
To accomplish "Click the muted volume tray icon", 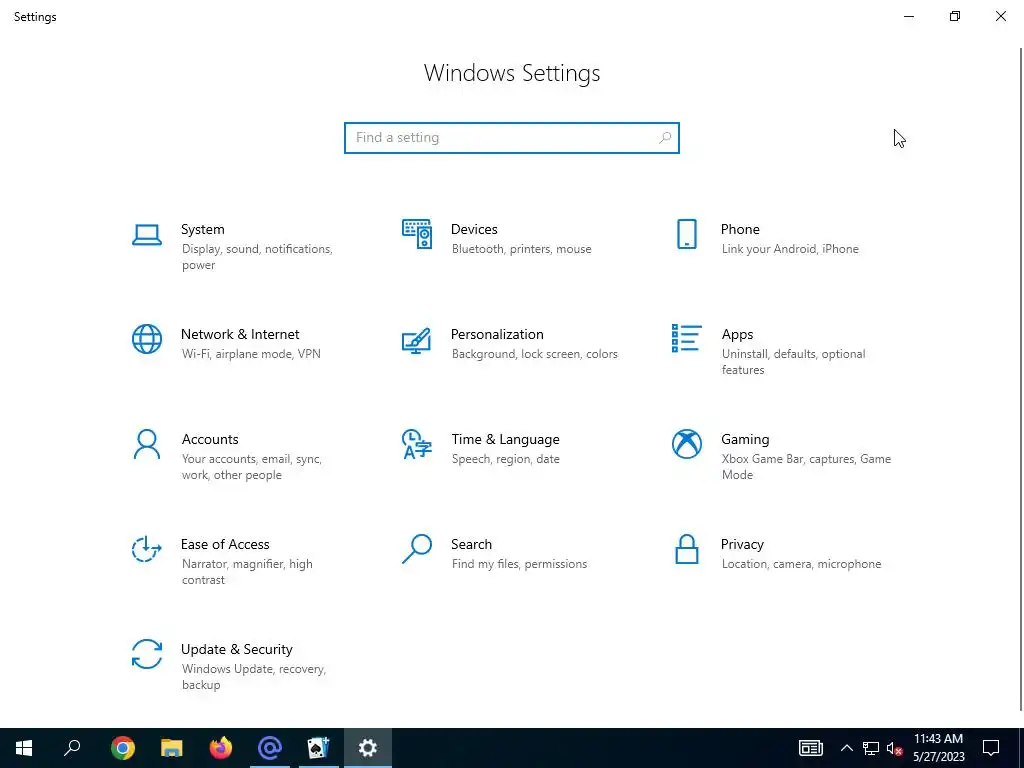I will pyautogui.click(x=894, y=748).
